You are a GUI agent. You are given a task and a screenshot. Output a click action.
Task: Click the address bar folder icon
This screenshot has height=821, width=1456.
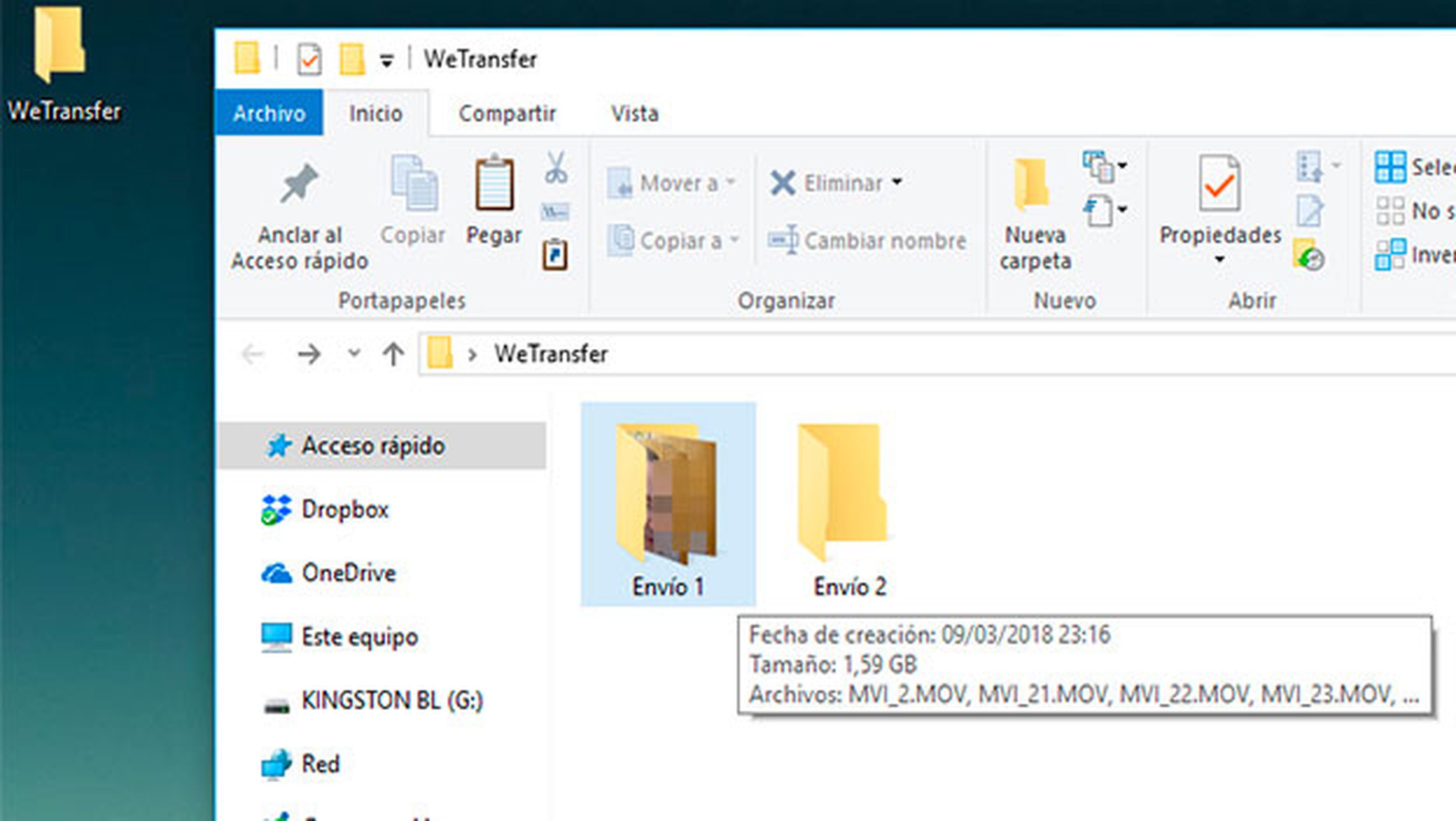click(x=439, y=353)
